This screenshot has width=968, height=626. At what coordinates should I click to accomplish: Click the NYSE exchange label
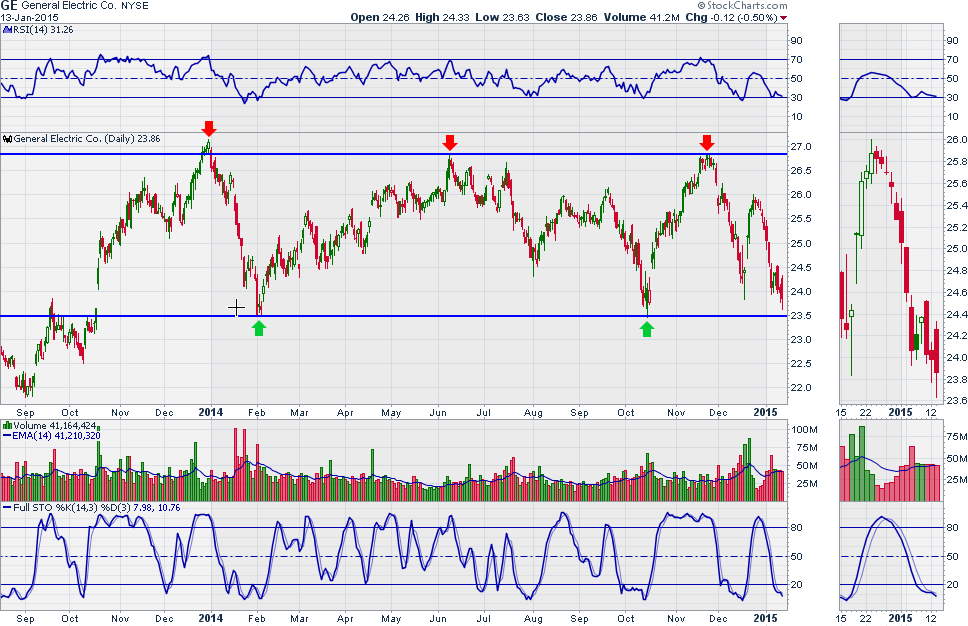[x=135, y=6]
